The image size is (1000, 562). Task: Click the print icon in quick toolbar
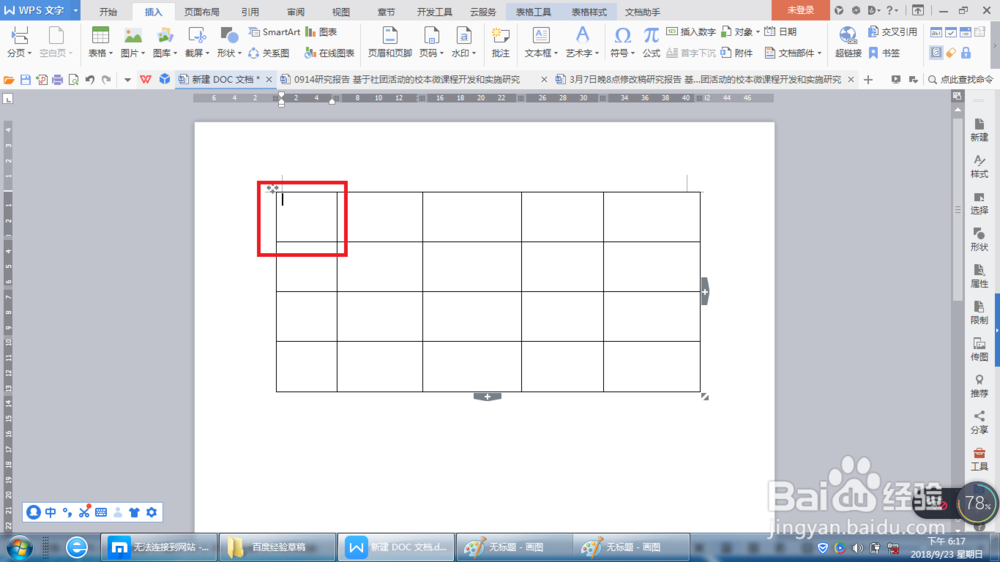[x=57, y=80]
